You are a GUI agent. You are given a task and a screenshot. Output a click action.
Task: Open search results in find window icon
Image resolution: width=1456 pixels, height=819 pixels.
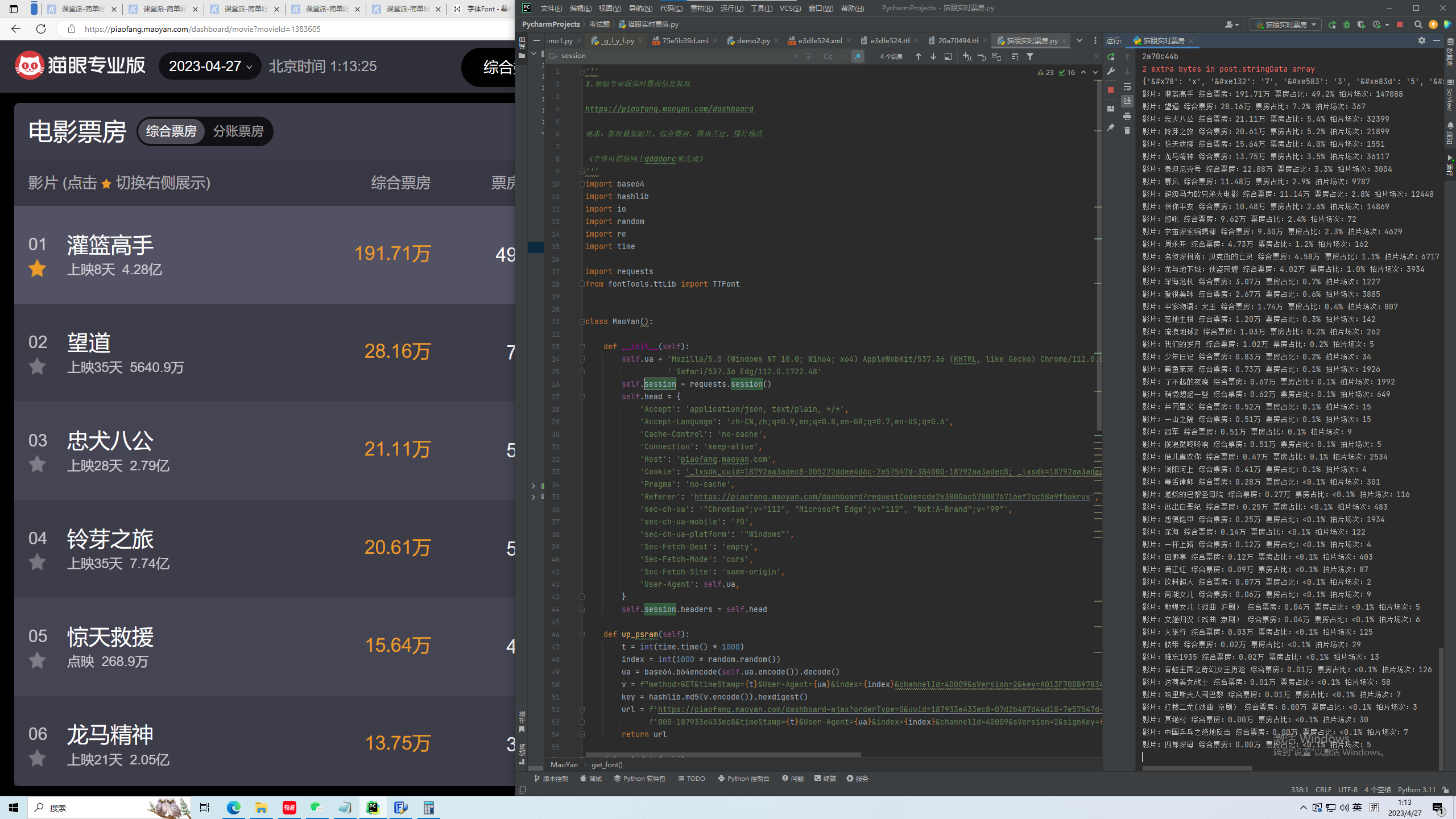click(948, 56)
